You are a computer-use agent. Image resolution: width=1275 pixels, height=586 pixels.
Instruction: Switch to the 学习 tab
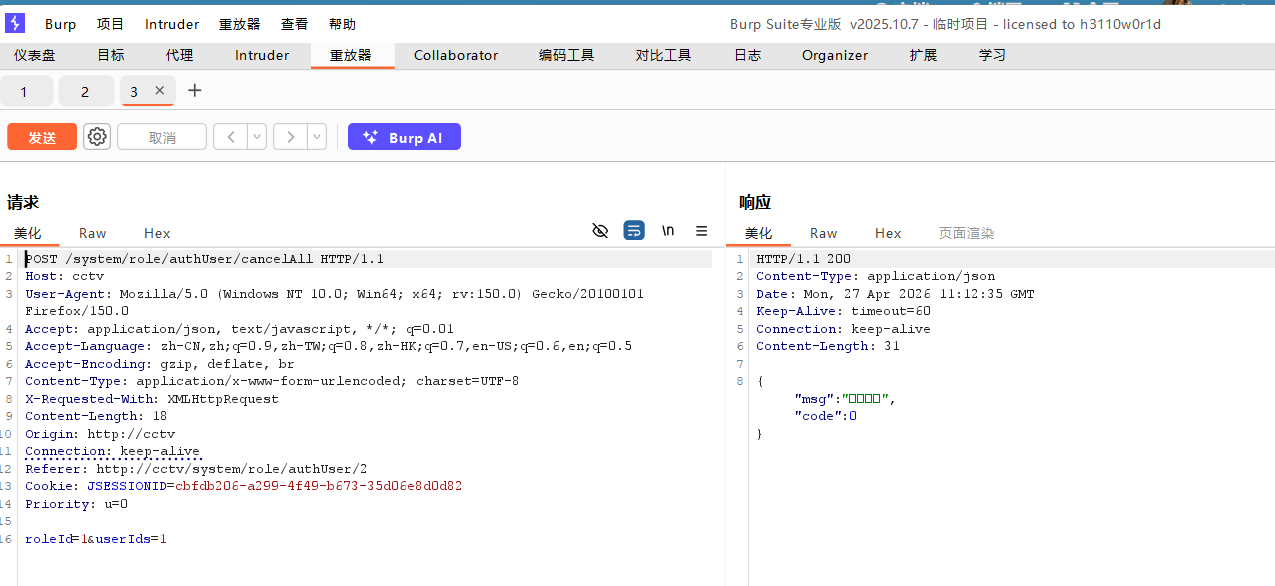[x=993, y=55]
